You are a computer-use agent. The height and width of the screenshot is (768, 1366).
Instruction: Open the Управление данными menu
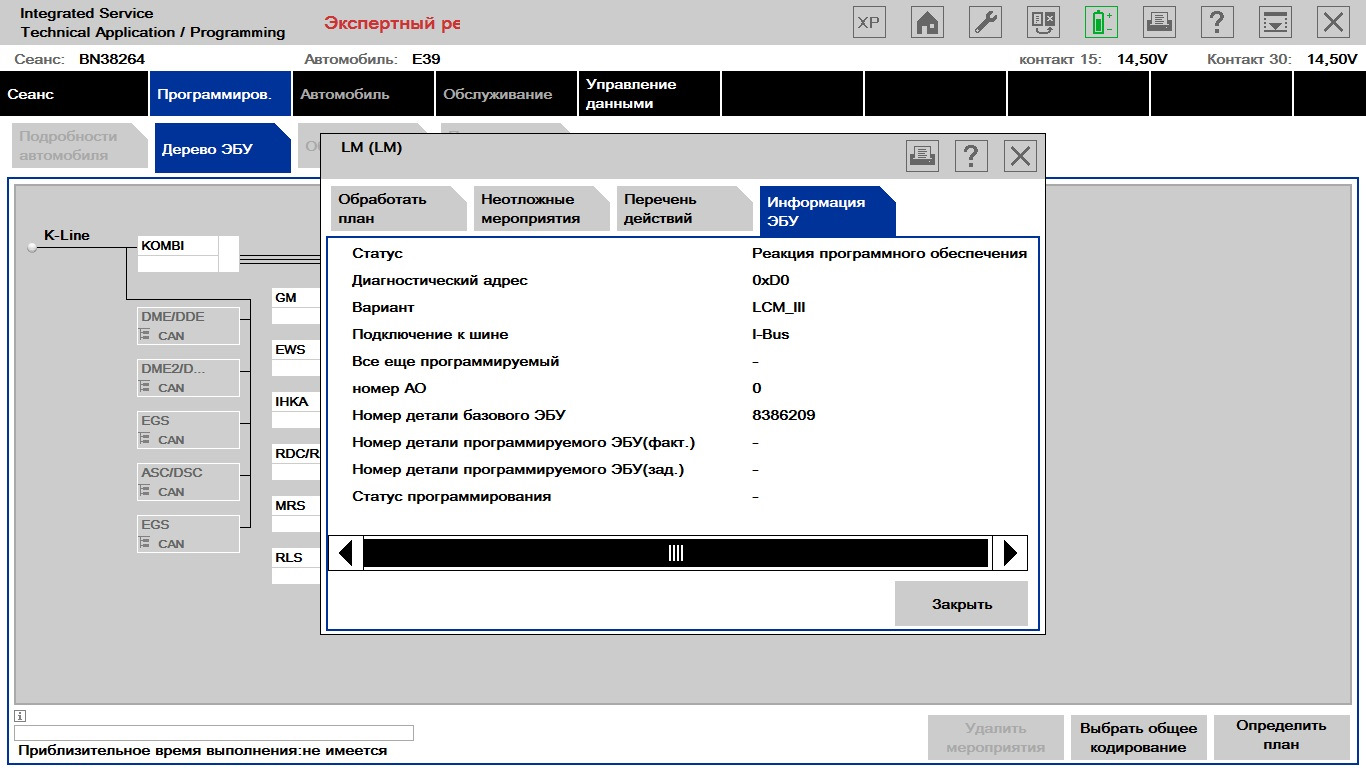(648, 94)
